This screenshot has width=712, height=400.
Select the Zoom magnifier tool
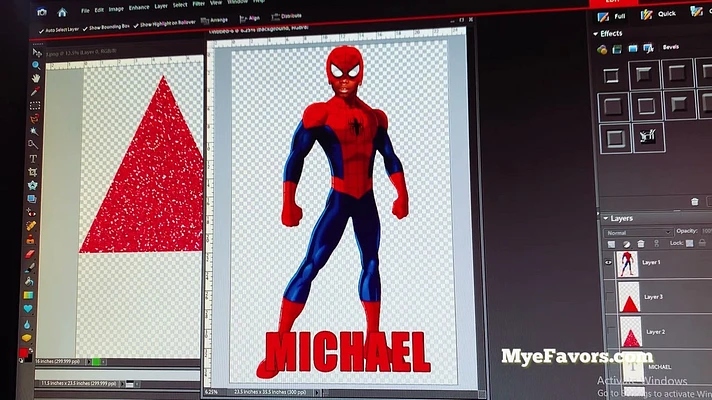(x=36, y=66)
